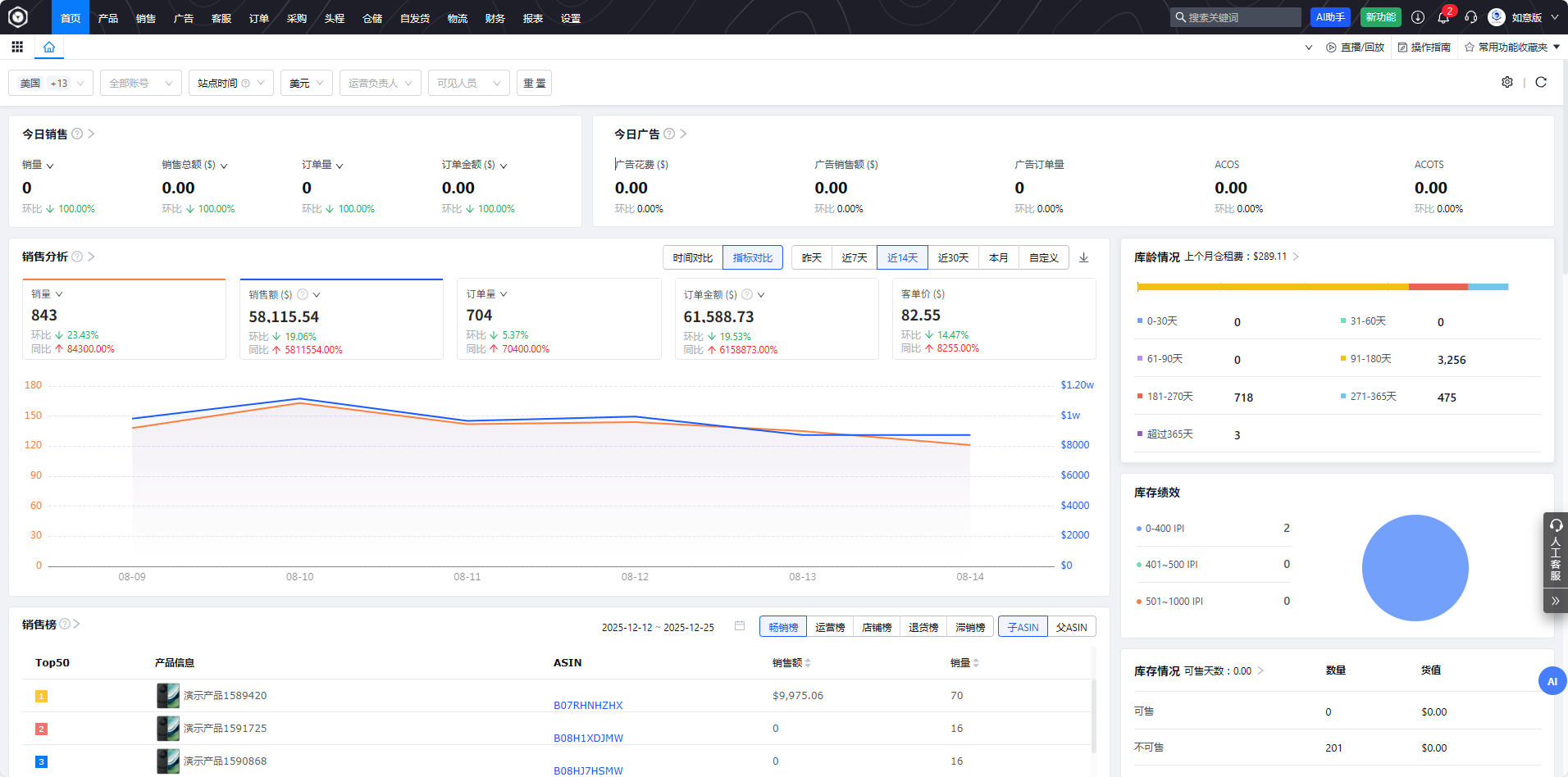
Task: Open the 广告 menu in top navigation
Action: tap(184, 18)
